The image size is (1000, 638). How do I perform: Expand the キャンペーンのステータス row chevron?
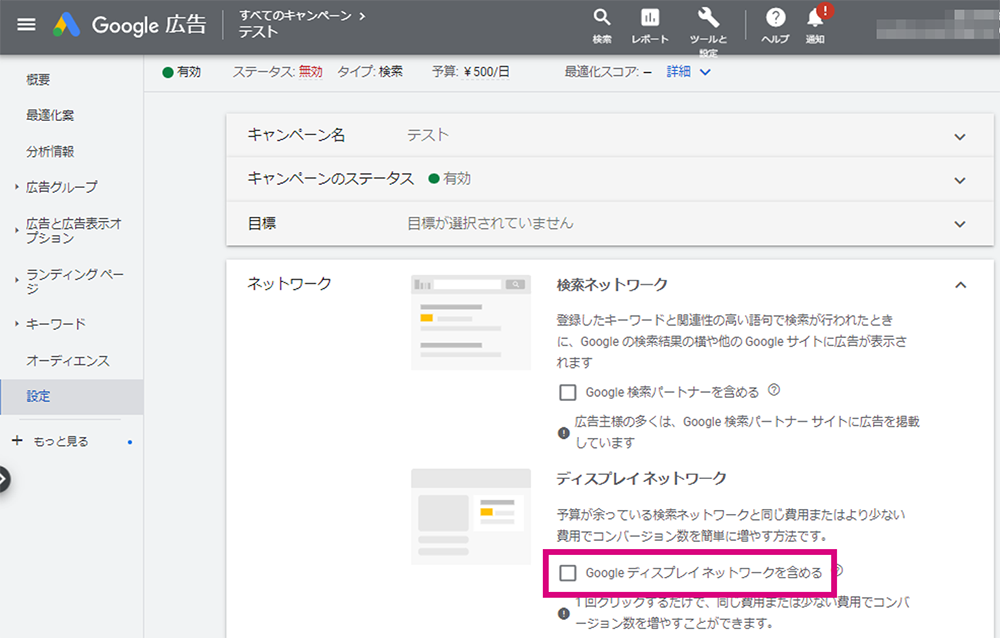(960, 180)
